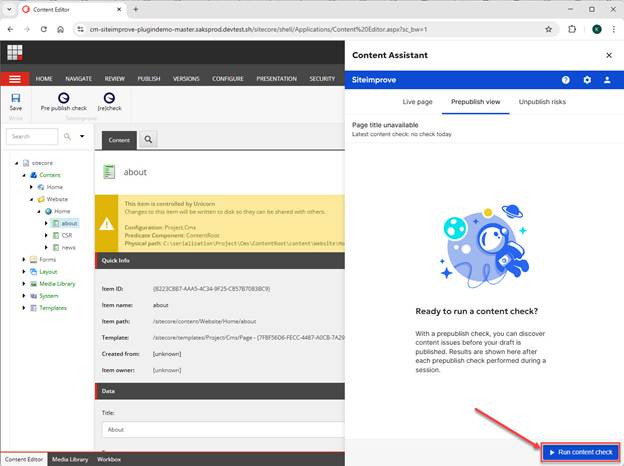Open the CONFIGURE ribbon tab

pos(228,79)
